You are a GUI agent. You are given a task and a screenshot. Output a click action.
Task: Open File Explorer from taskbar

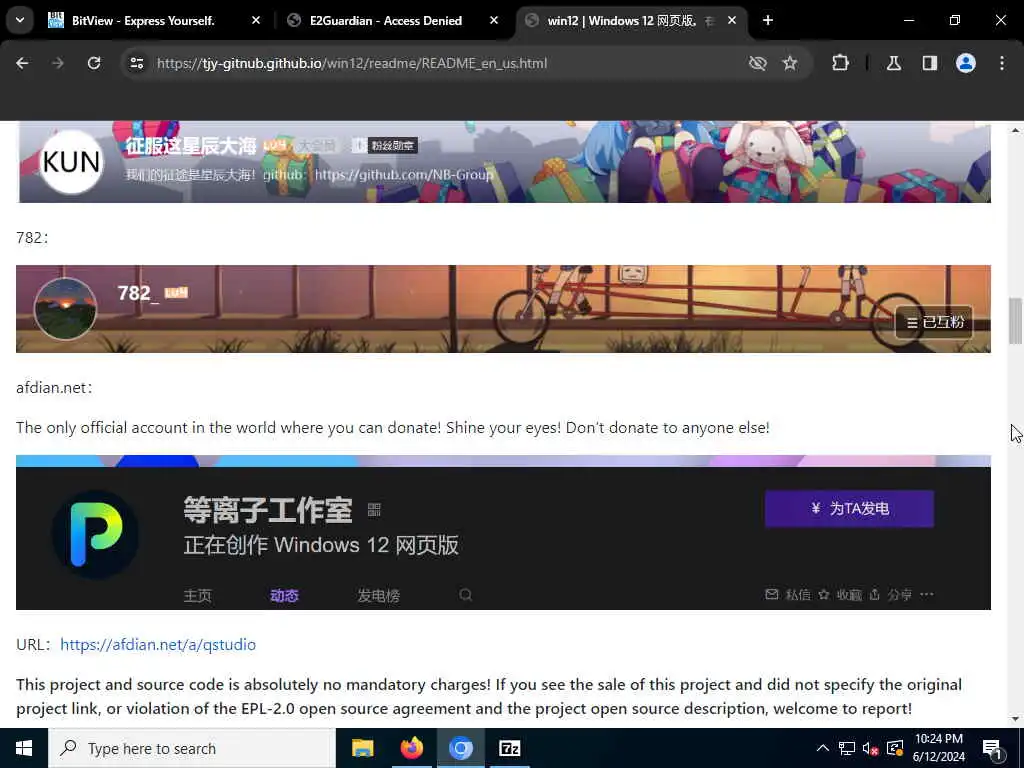[362, 748]
